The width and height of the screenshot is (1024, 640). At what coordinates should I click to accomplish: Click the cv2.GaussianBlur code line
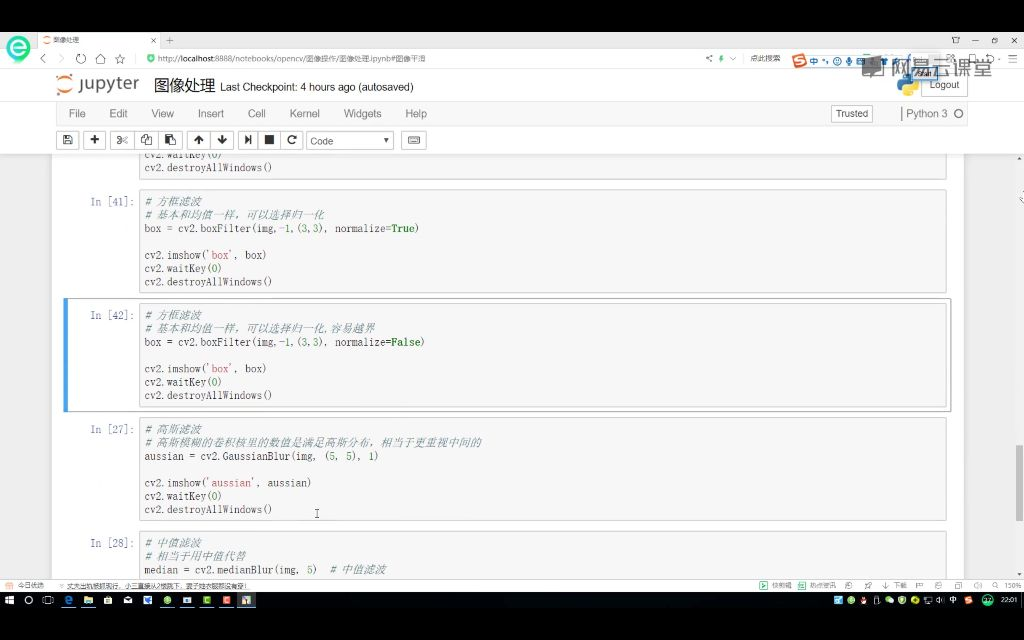pyautogui.click(x=261, y=456)
